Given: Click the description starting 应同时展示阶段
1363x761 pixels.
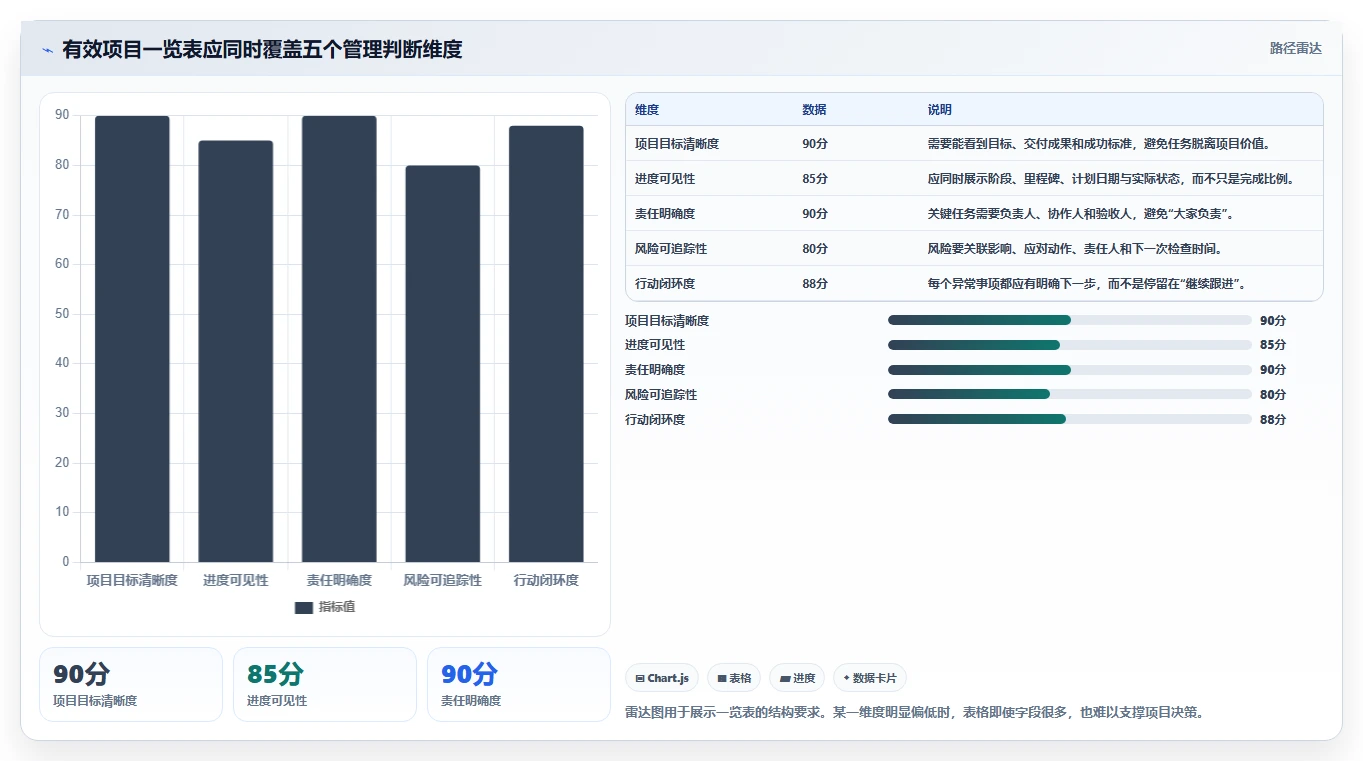Looking at the screenshot, I should click(x=1111, y=179).
